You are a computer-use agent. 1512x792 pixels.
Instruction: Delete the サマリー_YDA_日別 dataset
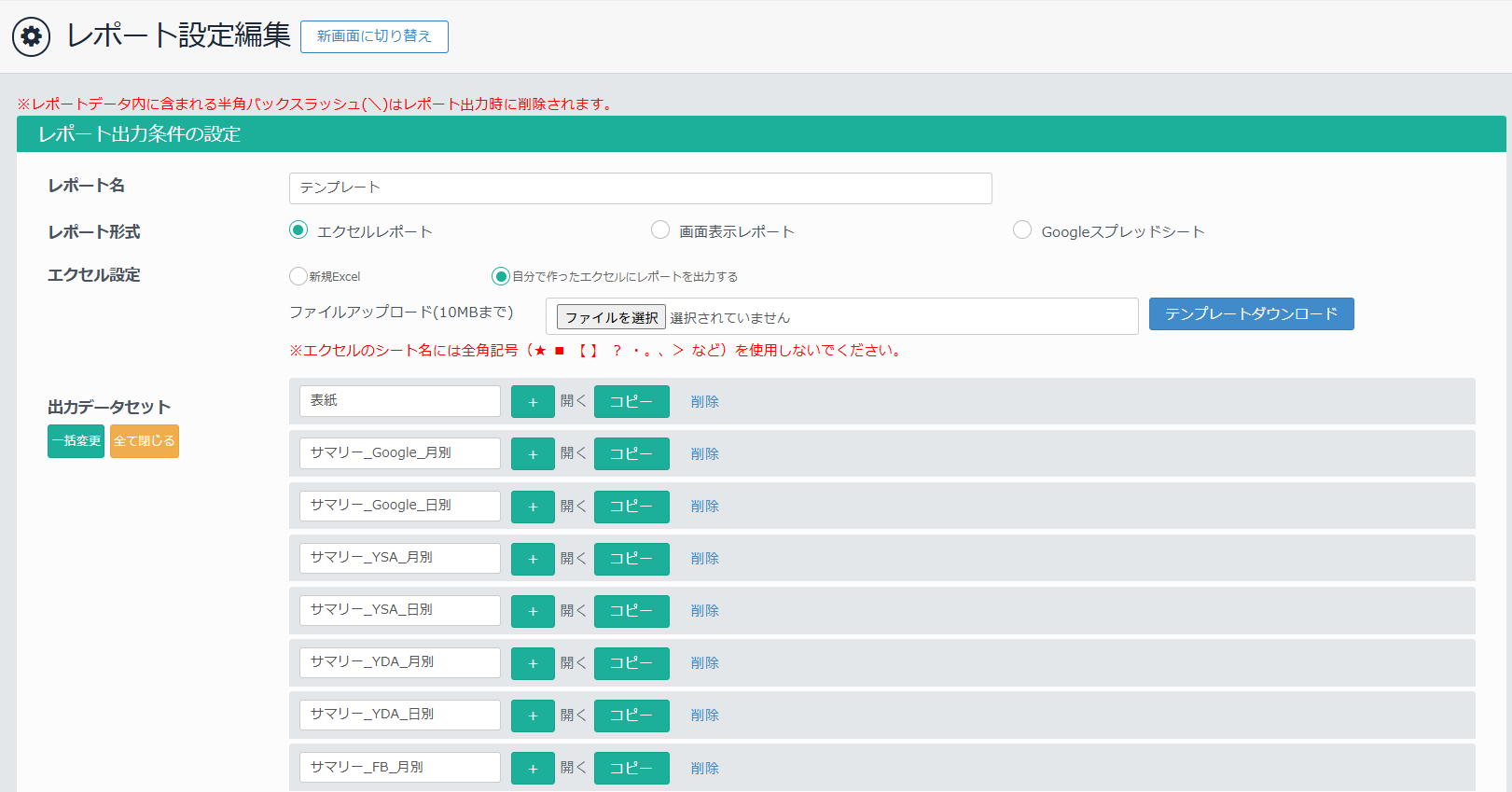[x=704, y=716]
